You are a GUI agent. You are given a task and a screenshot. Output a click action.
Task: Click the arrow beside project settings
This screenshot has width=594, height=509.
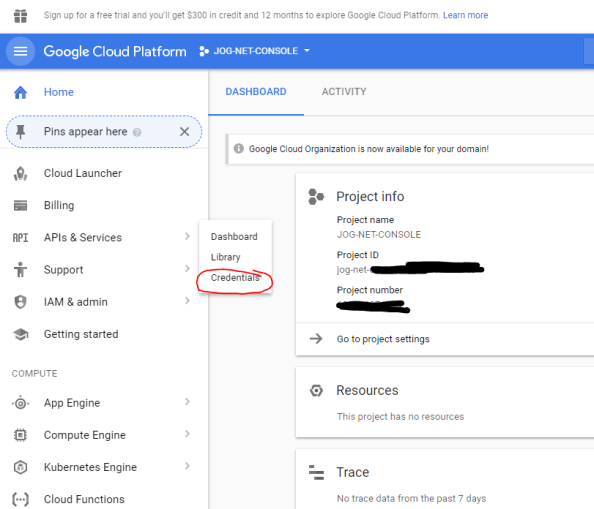[x=316, y=339]
